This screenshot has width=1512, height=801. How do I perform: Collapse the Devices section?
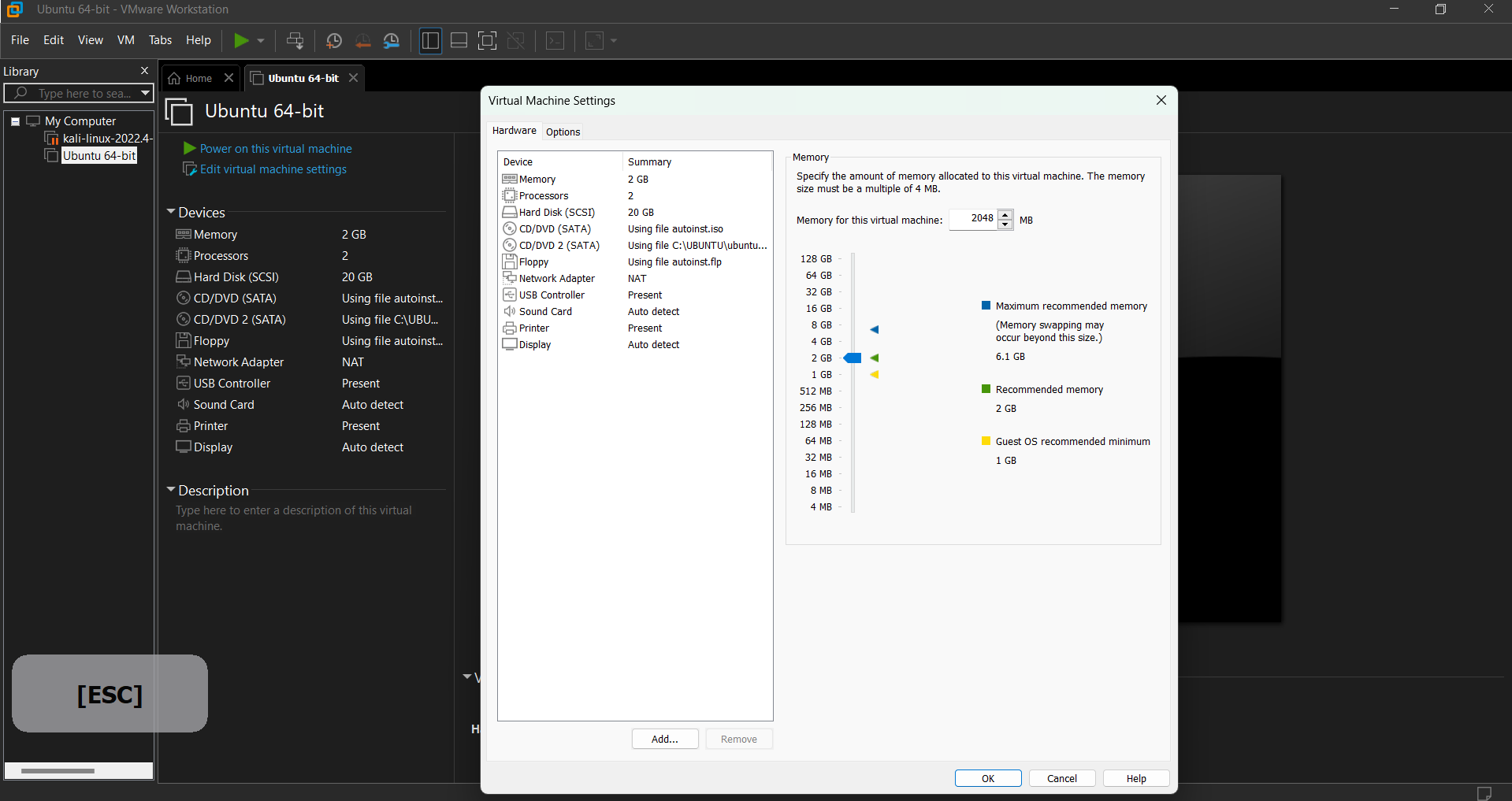[171, 211]
